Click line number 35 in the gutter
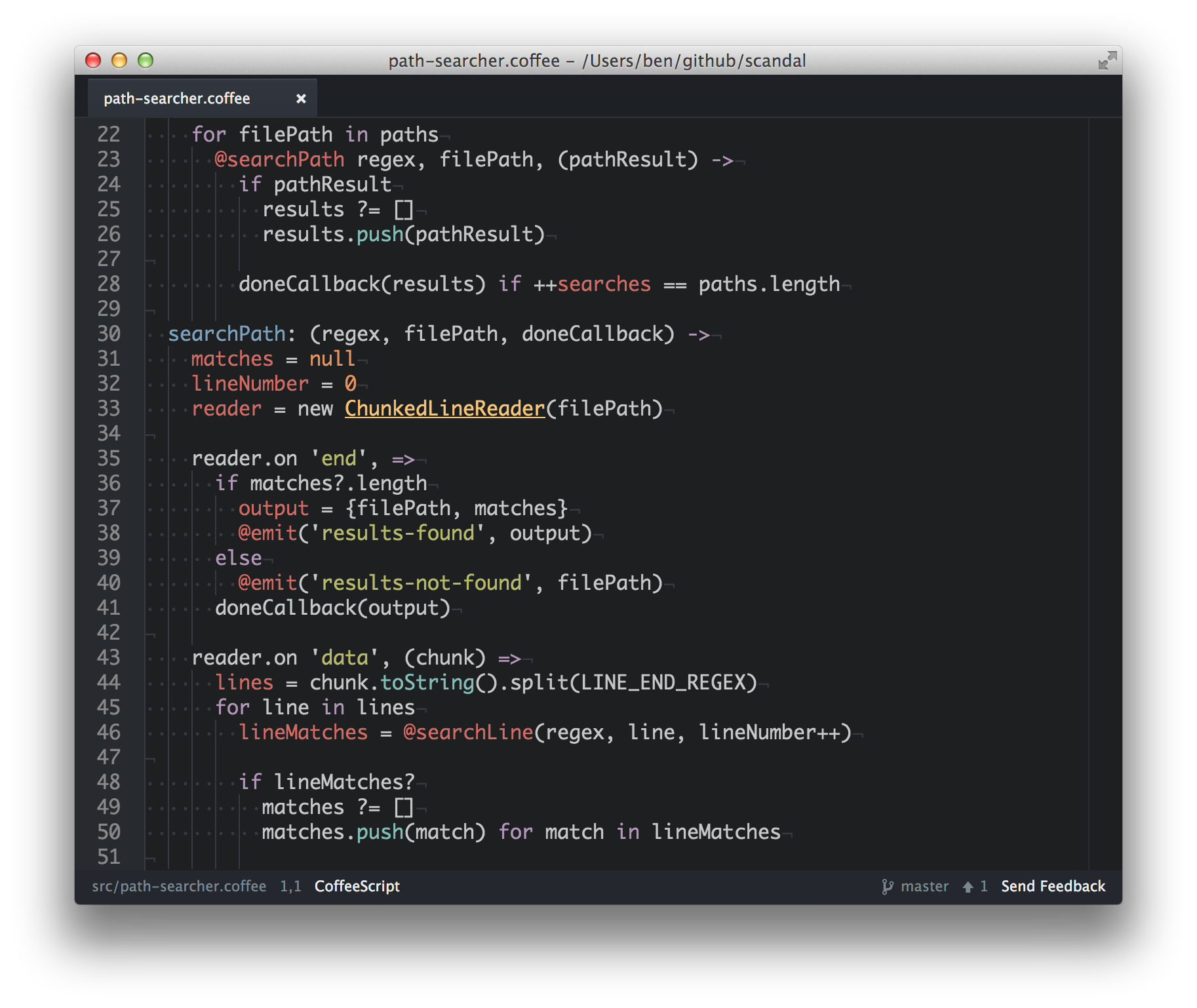Viewport: 1197px width, 1008px height. (109, 458)
